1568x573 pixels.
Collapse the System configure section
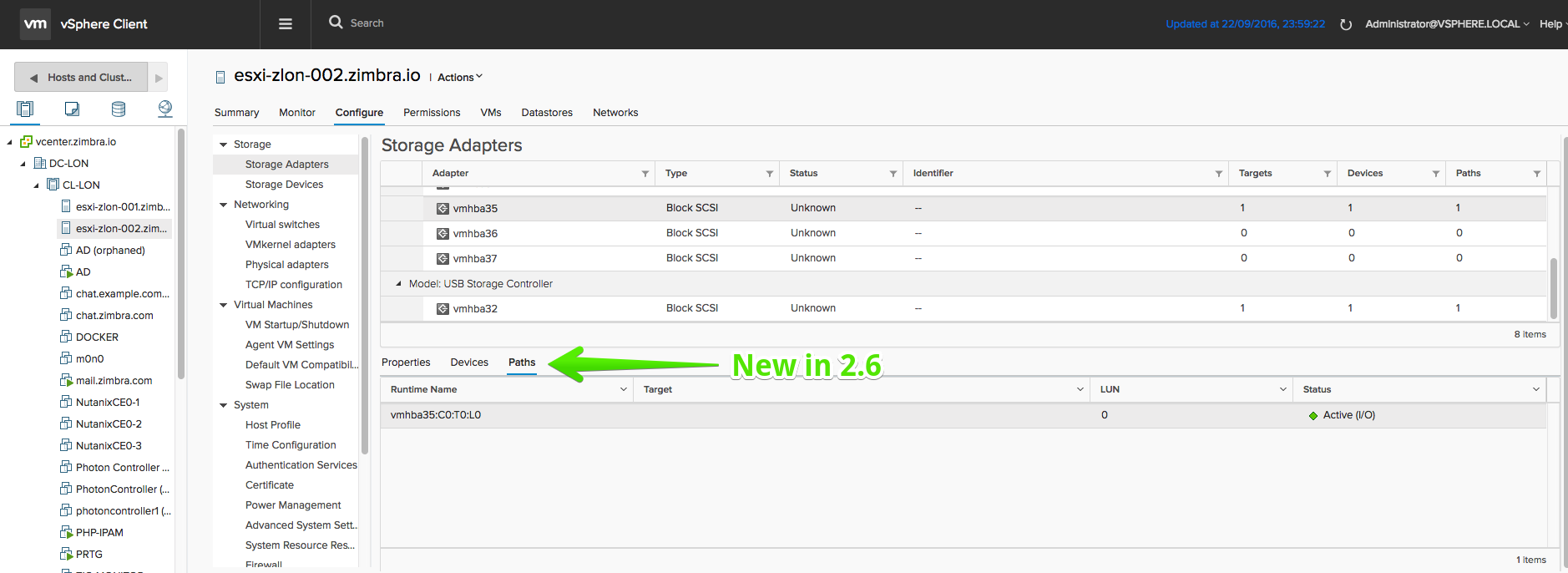pyautogui.click(x=224, y=405)
